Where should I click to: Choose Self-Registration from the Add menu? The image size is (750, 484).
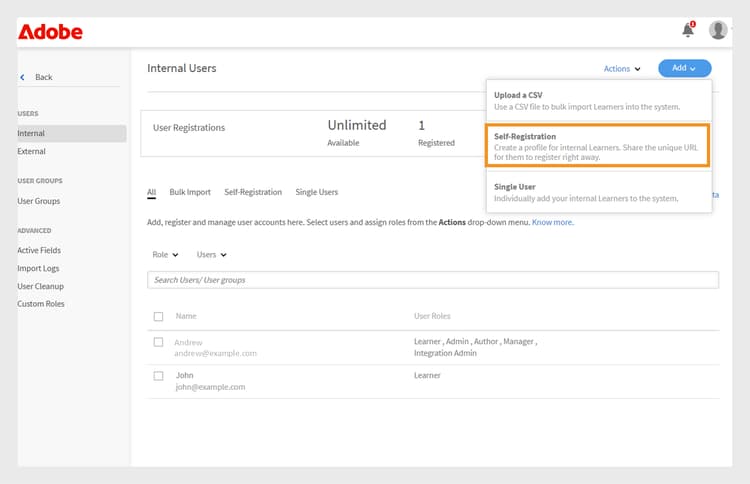[x=597, y=146]
